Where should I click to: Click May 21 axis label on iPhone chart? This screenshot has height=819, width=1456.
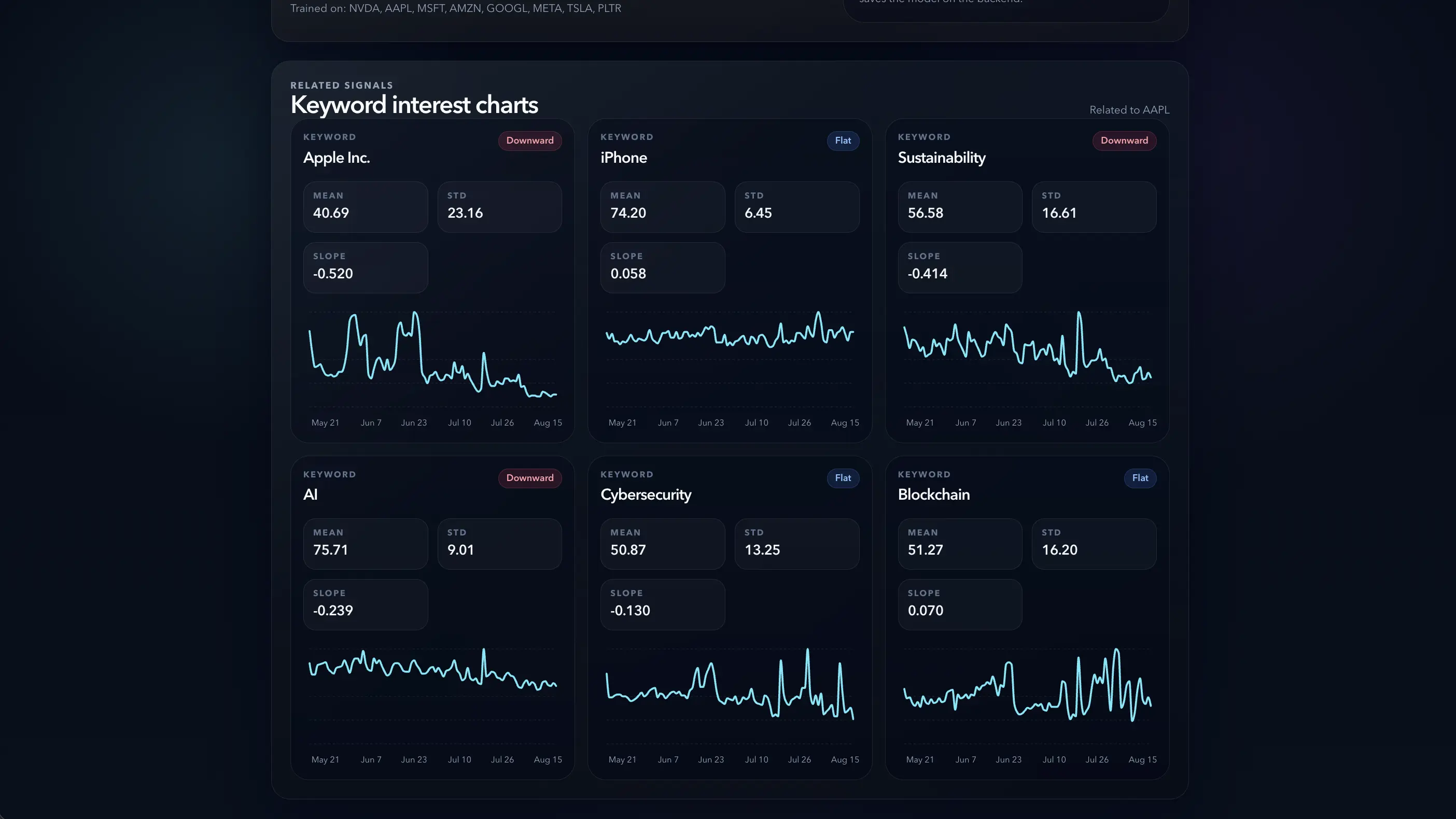point(622,423)
